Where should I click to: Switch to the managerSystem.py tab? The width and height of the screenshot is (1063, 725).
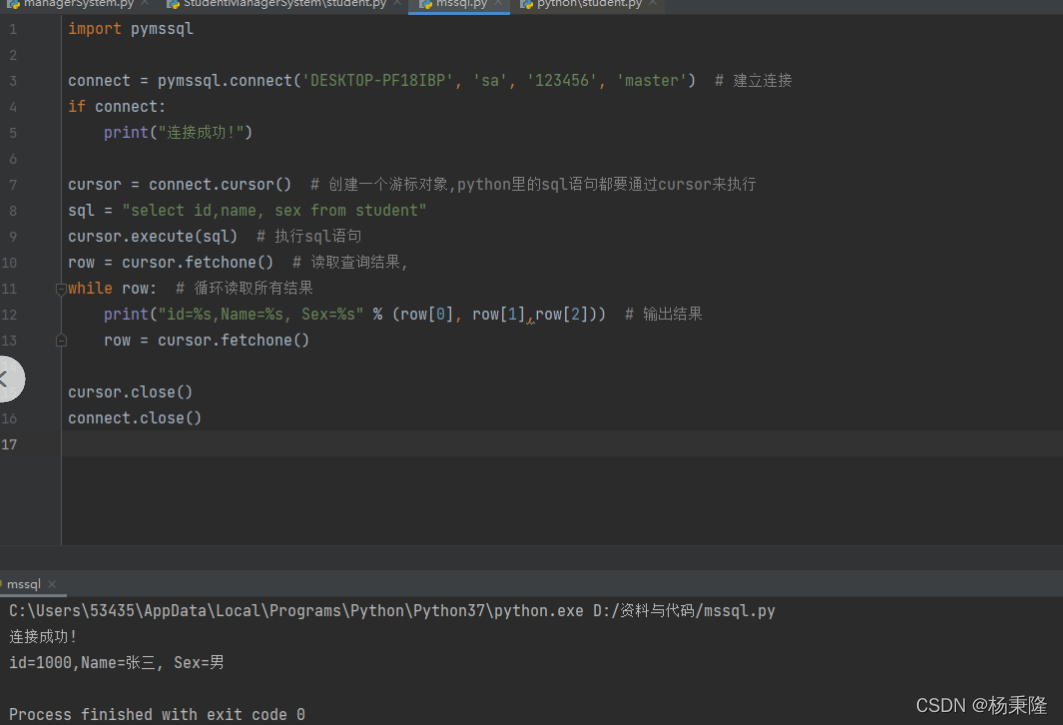click(x=78, y=4)
